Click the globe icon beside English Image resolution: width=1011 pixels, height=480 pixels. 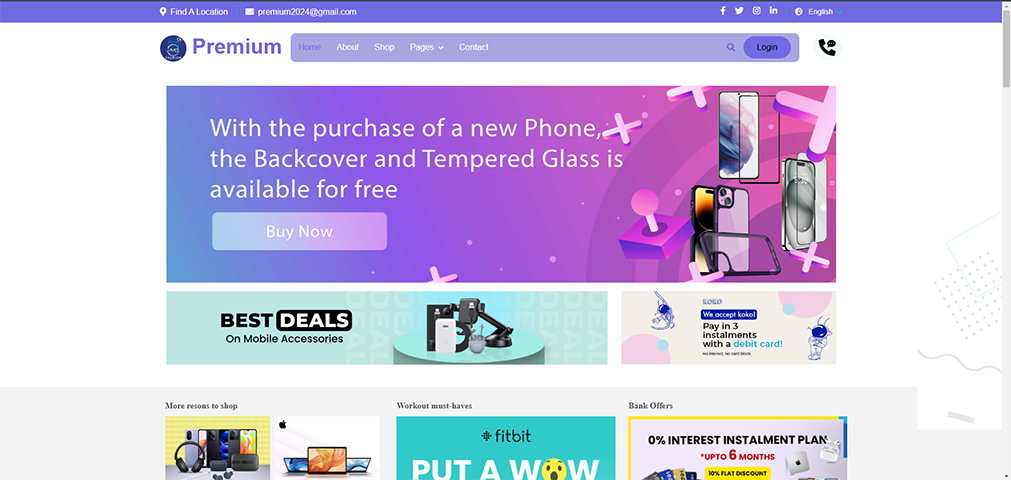tap(799, 12)
